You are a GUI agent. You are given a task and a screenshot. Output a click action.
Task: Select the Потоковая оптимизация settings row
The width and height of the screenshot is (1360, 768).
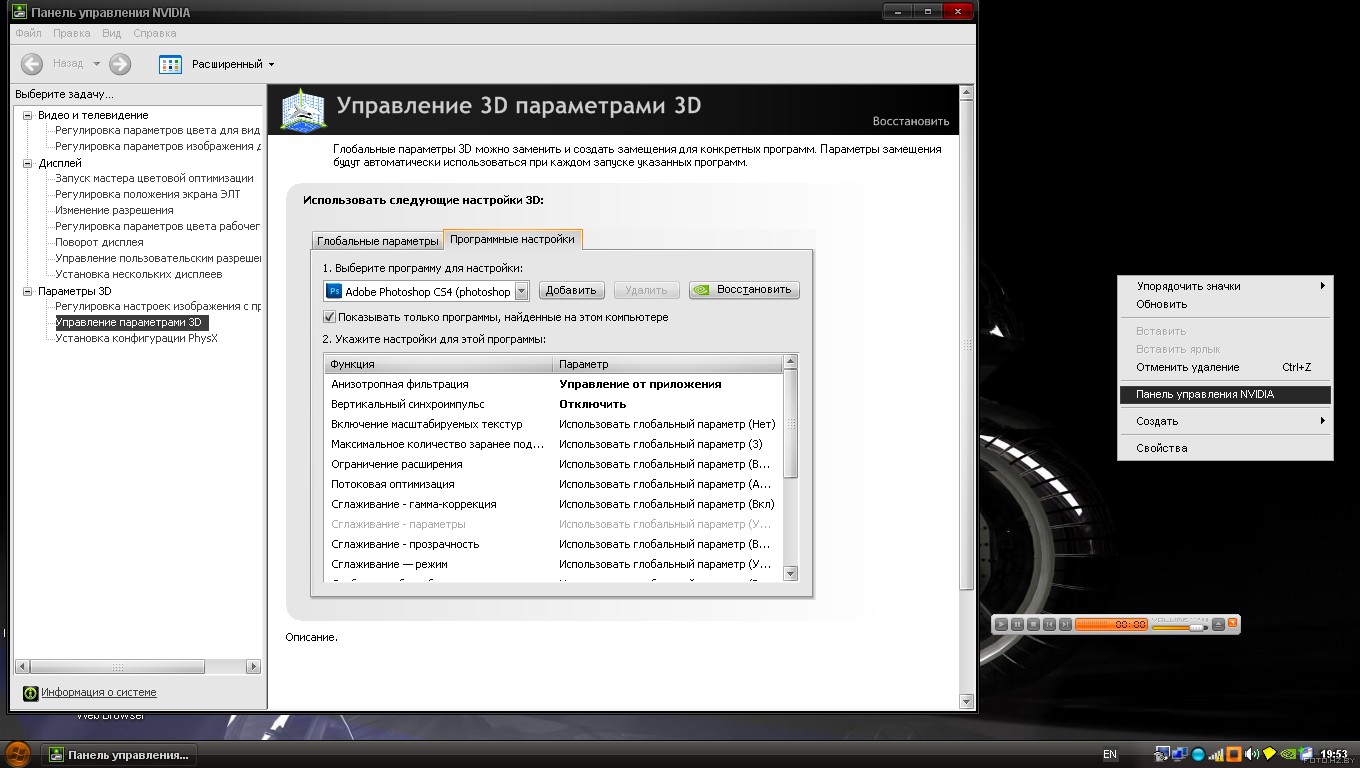coord(553,484)
